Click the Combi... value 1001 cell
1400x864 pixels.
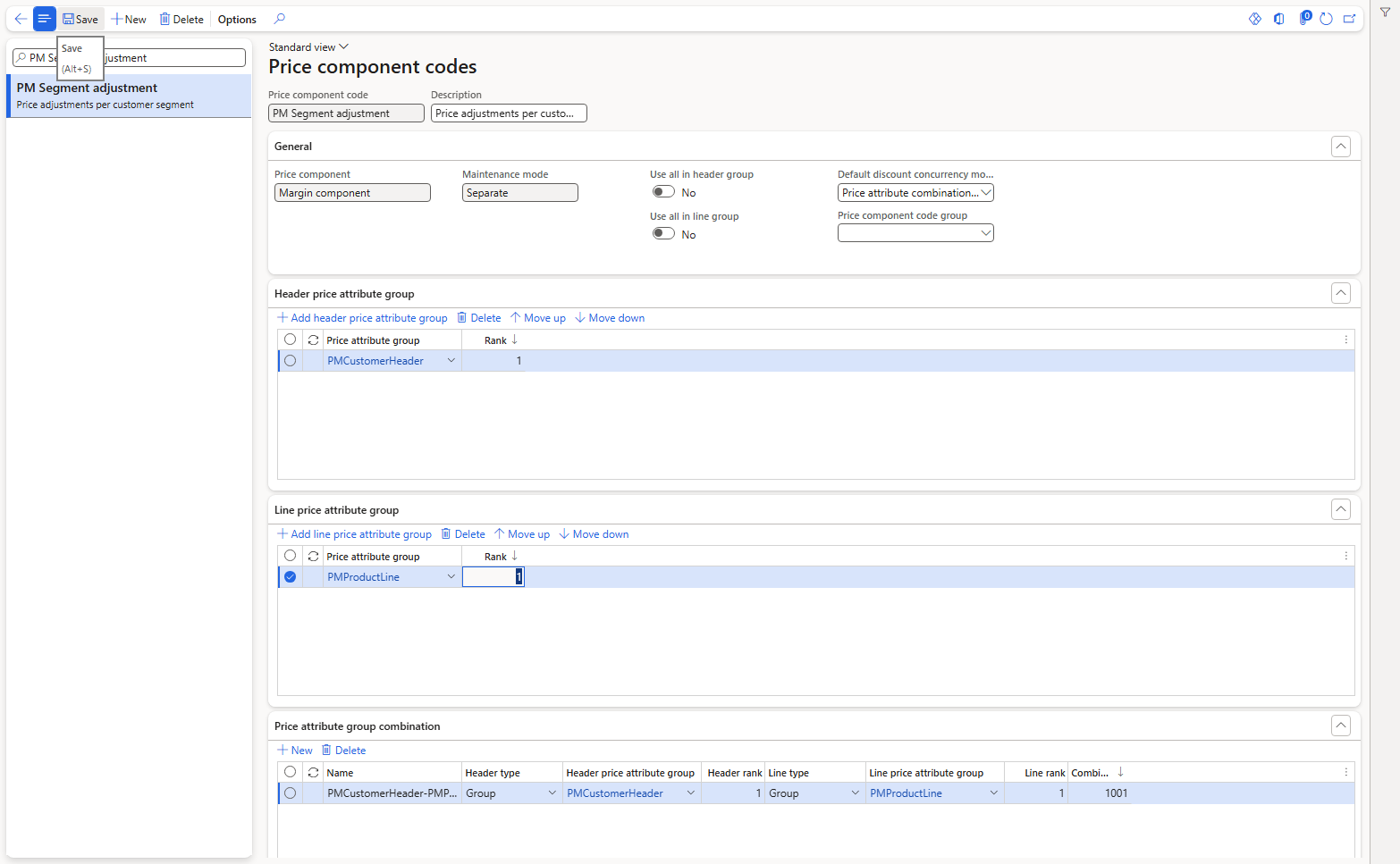1100,793
